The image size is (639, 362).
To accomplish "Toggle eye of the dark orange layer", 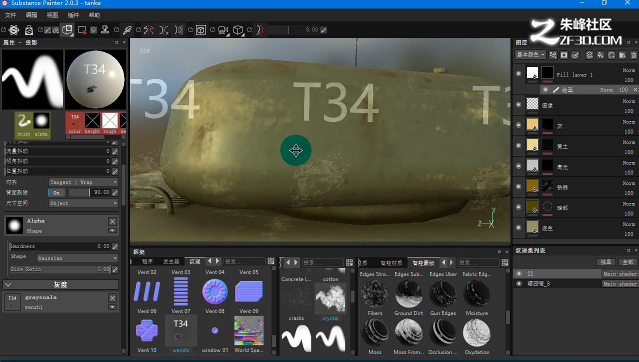I will (x=518, y=186).
